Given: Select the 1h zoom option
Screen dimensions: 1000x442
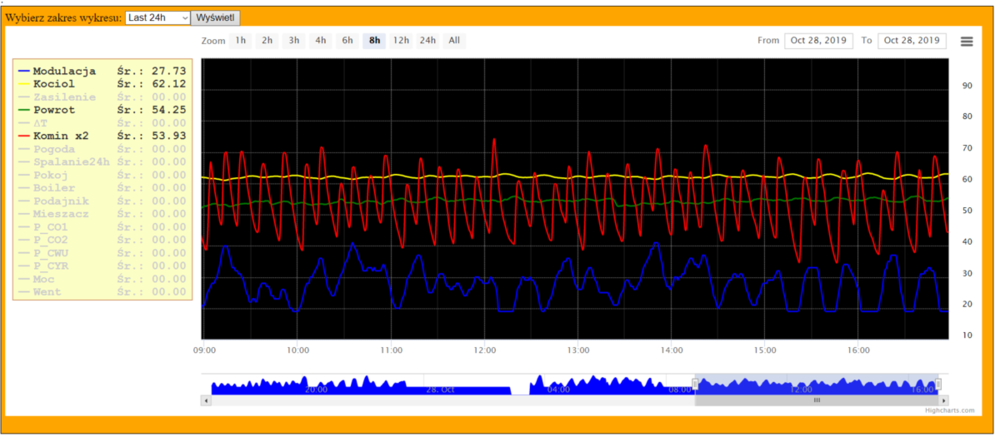Looking at the screenshot, I should tap(240, 41).
